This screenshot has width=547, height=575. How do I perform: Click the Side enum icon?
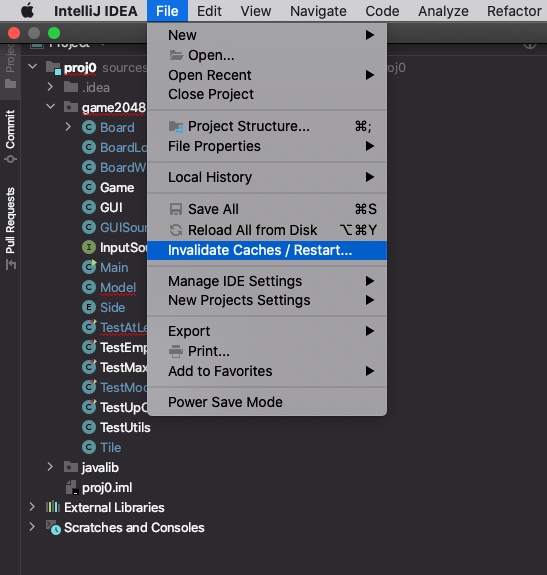click(89, 307)
